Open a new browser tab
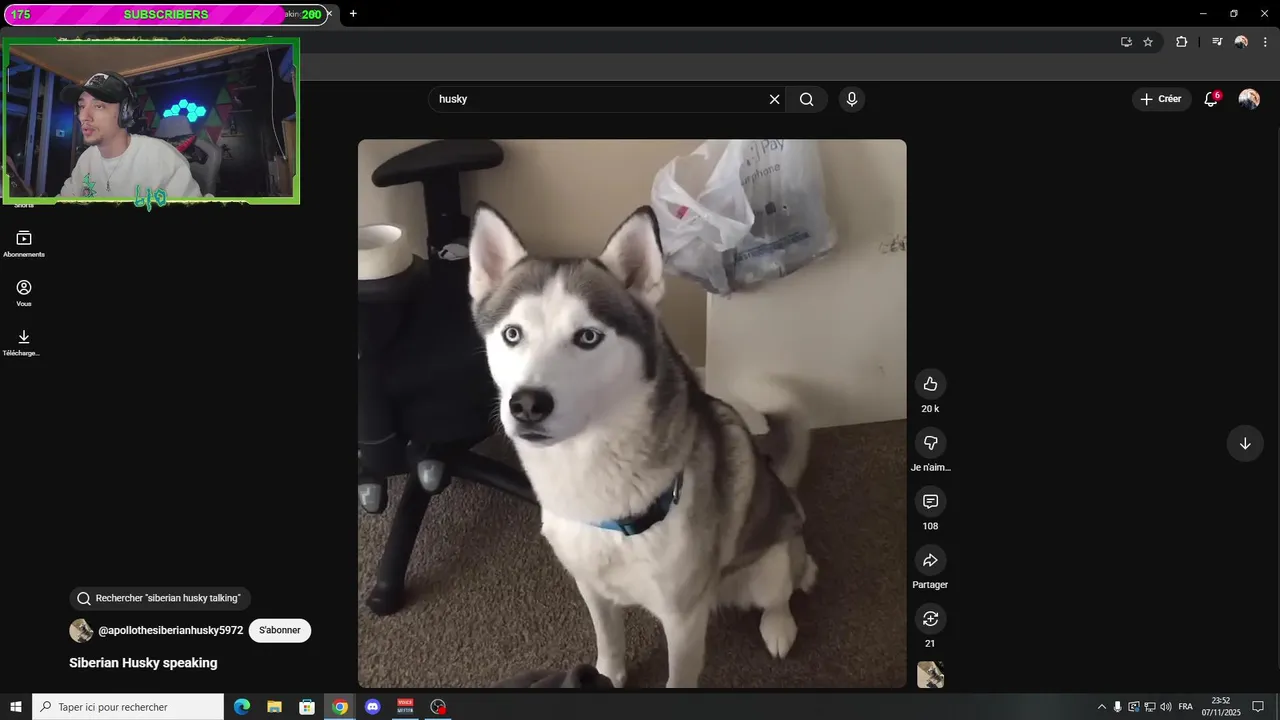 [x=353, y=14]
